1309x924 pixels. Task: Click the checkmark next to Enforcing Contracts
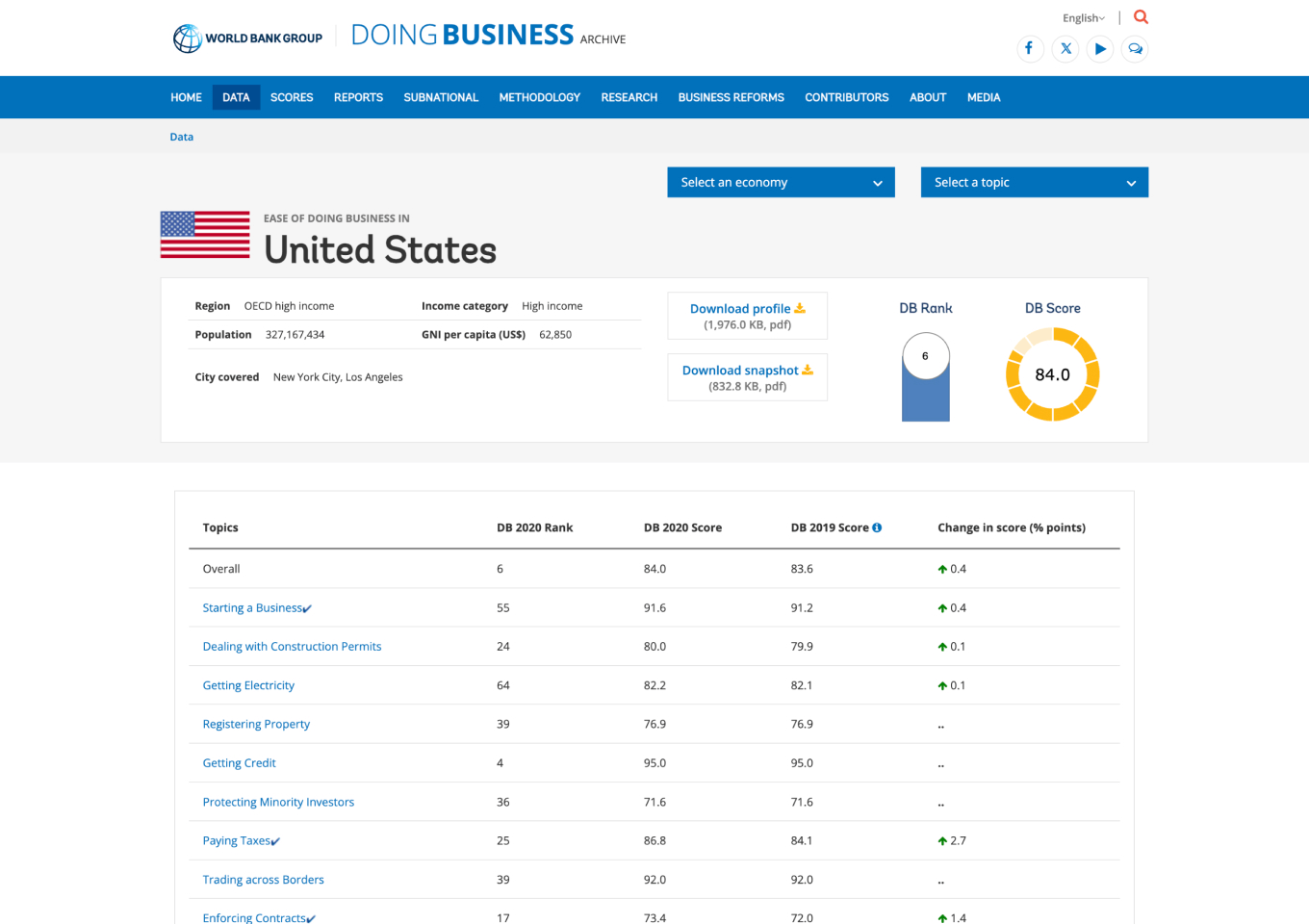click(x=311, y=919)
